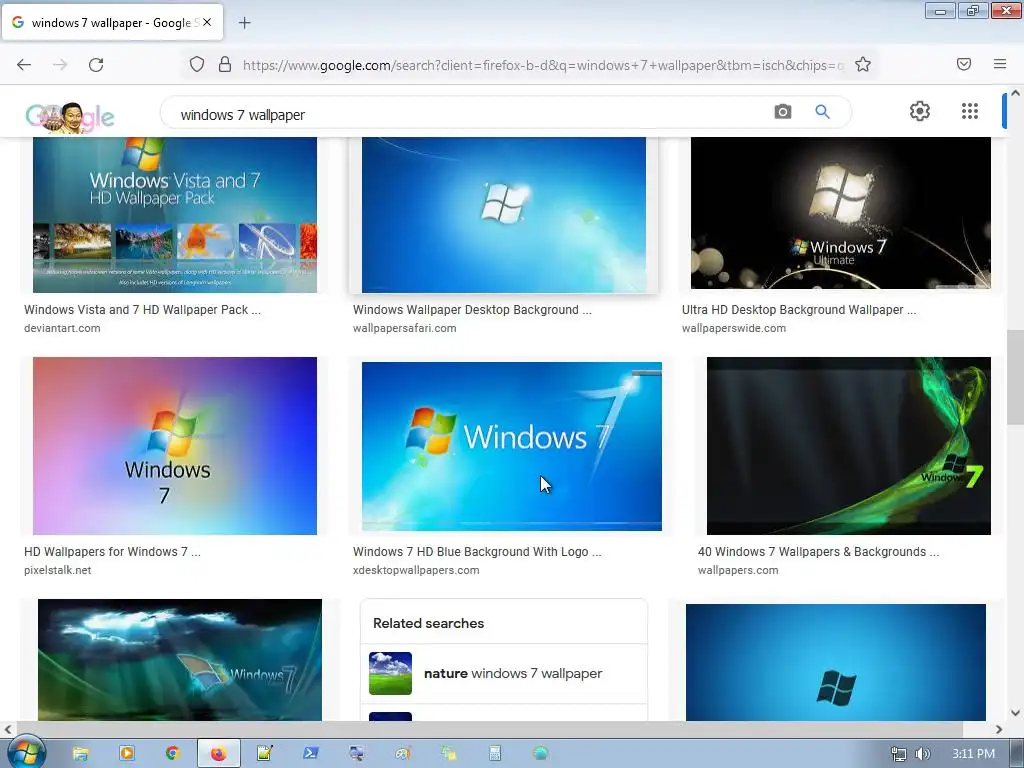Click the forward navigation arrow
Image resolution: width=1024 pixels, height=768 pixels.
tap(60, 65)
